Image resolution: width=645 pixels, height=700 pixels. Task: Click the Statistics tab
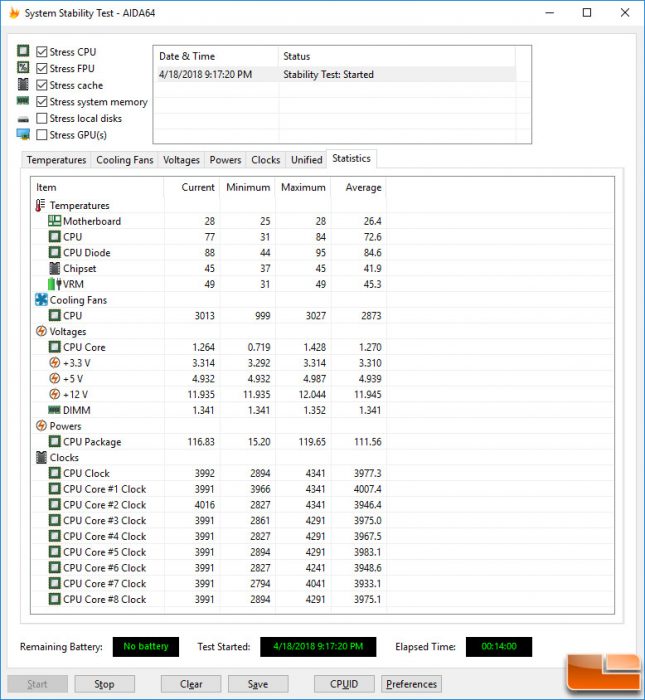[351, 158]
